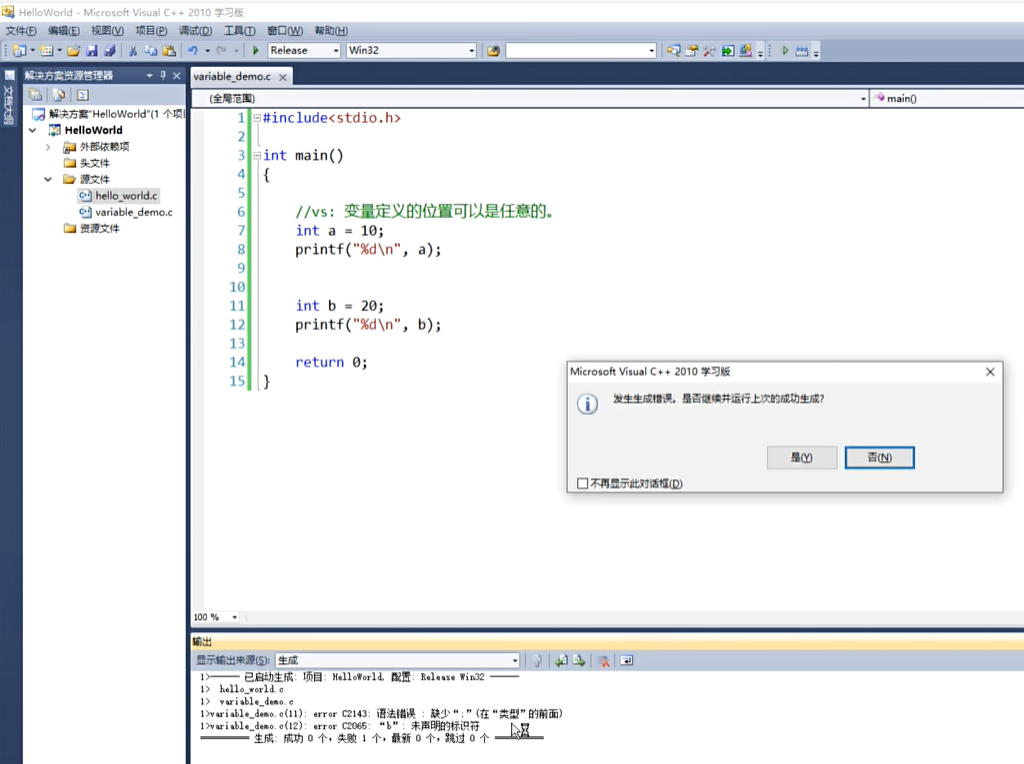Viewport: 1024px width, 764px height.
Task: Click the error C2143 output line
Action: pos(381,714)
